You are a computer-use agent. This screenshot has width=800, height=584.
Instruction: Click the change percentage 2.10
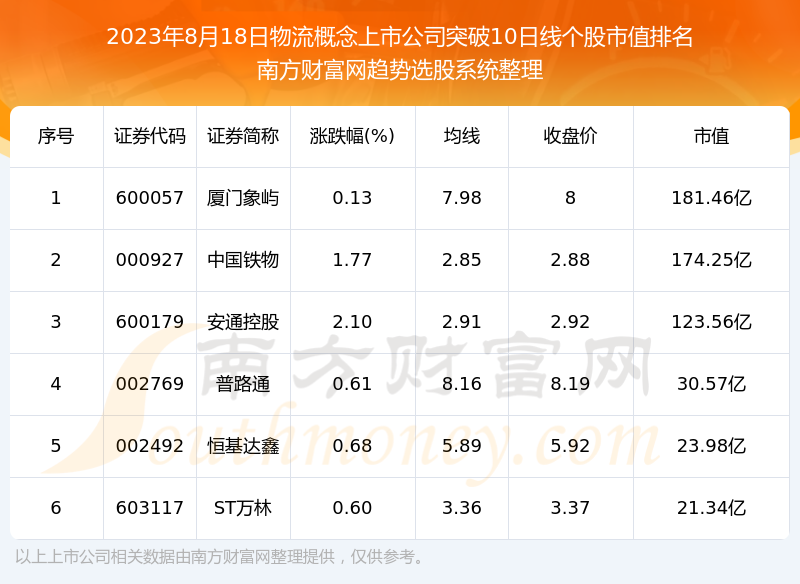point(352,322)
